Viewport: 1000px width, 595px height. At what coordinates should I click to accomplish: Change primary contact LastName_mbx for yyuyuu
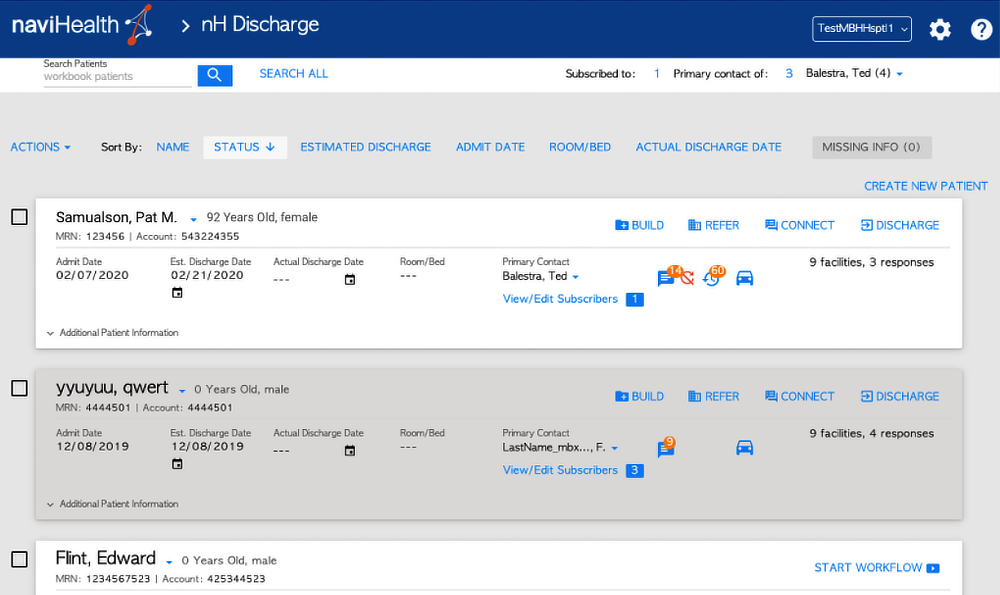(x=560, y=448)
